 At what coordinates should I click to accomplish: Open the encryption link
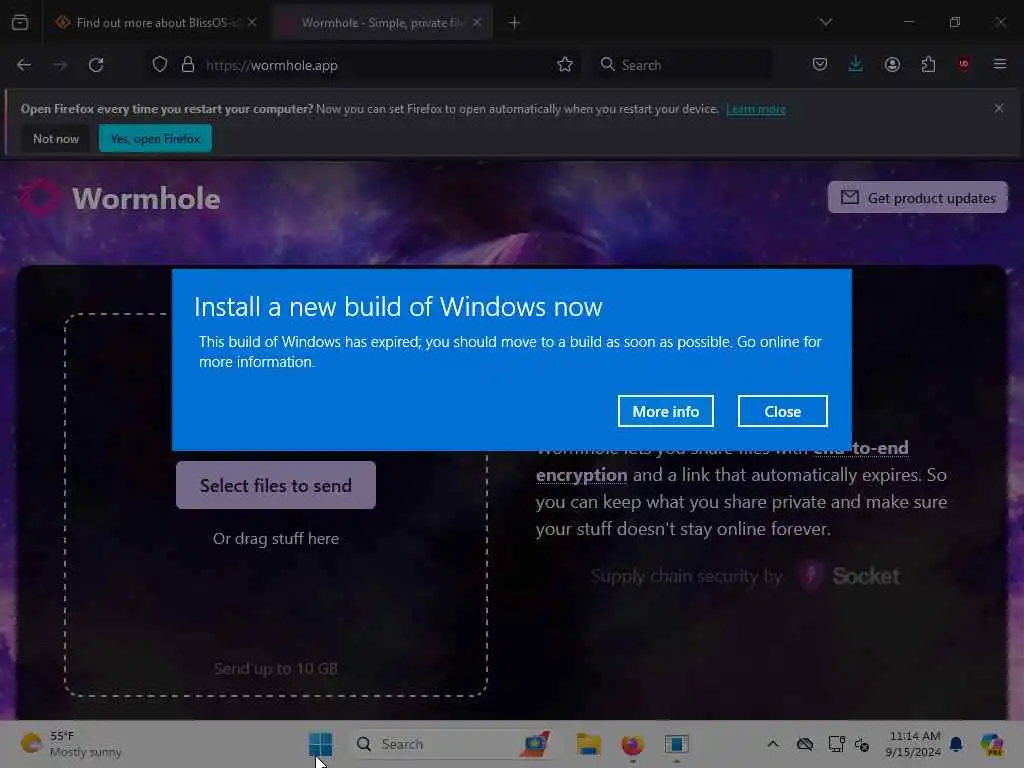(581, 475)
